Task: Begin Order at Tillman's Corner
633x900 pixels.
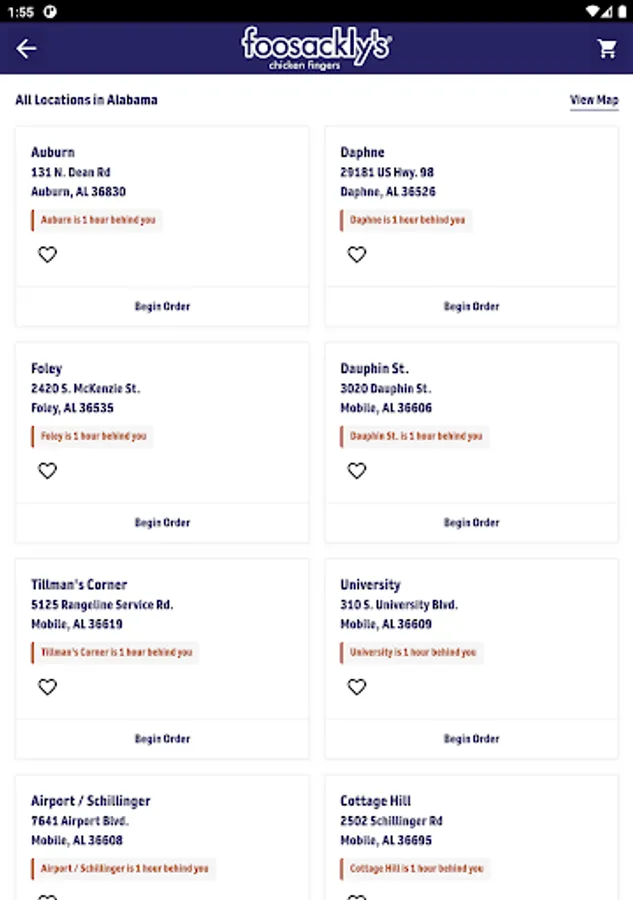Action: tap(162, 739)
